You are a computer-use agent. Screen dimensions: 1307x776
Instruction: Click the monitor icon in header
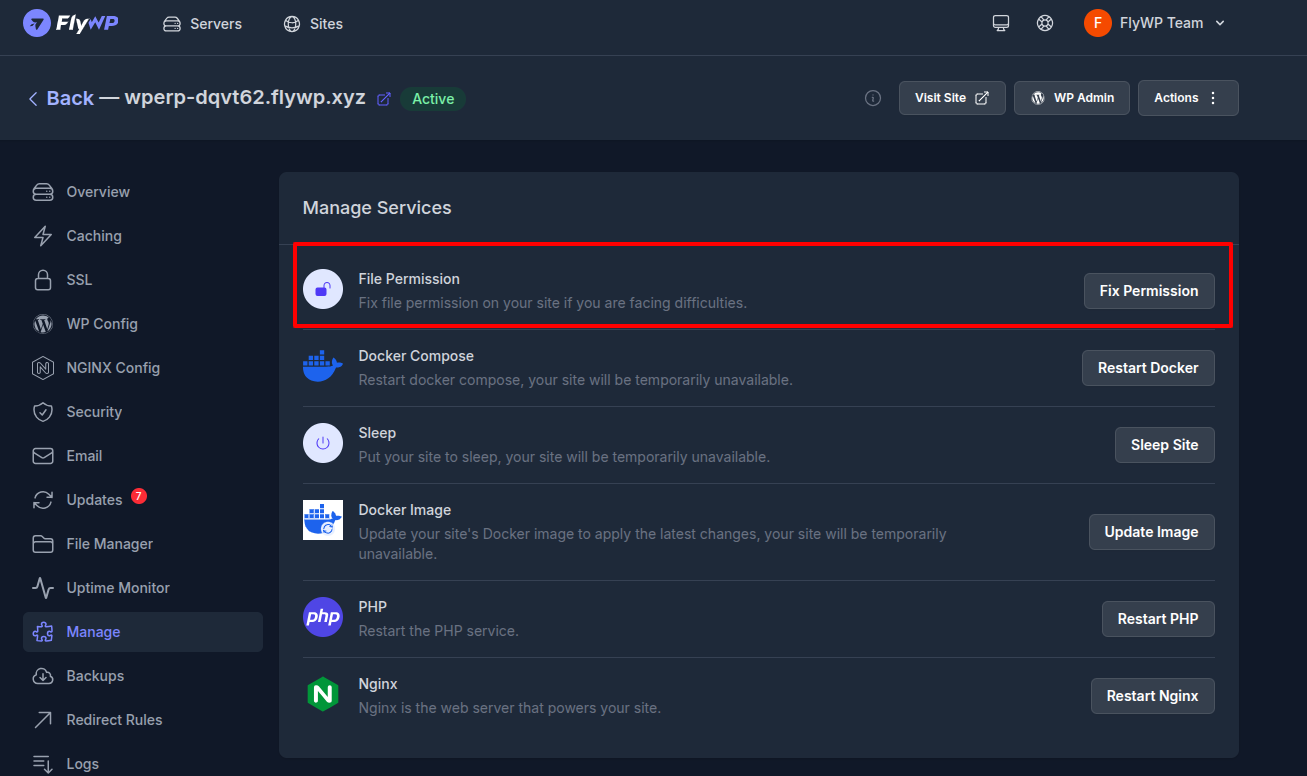point(1001,23)
